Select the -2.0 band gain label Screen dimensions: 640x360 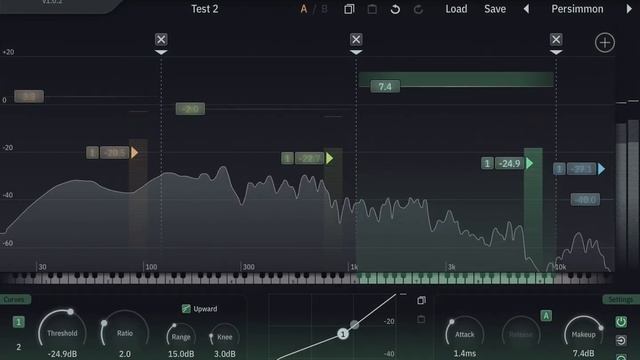(x=190, y=109)
